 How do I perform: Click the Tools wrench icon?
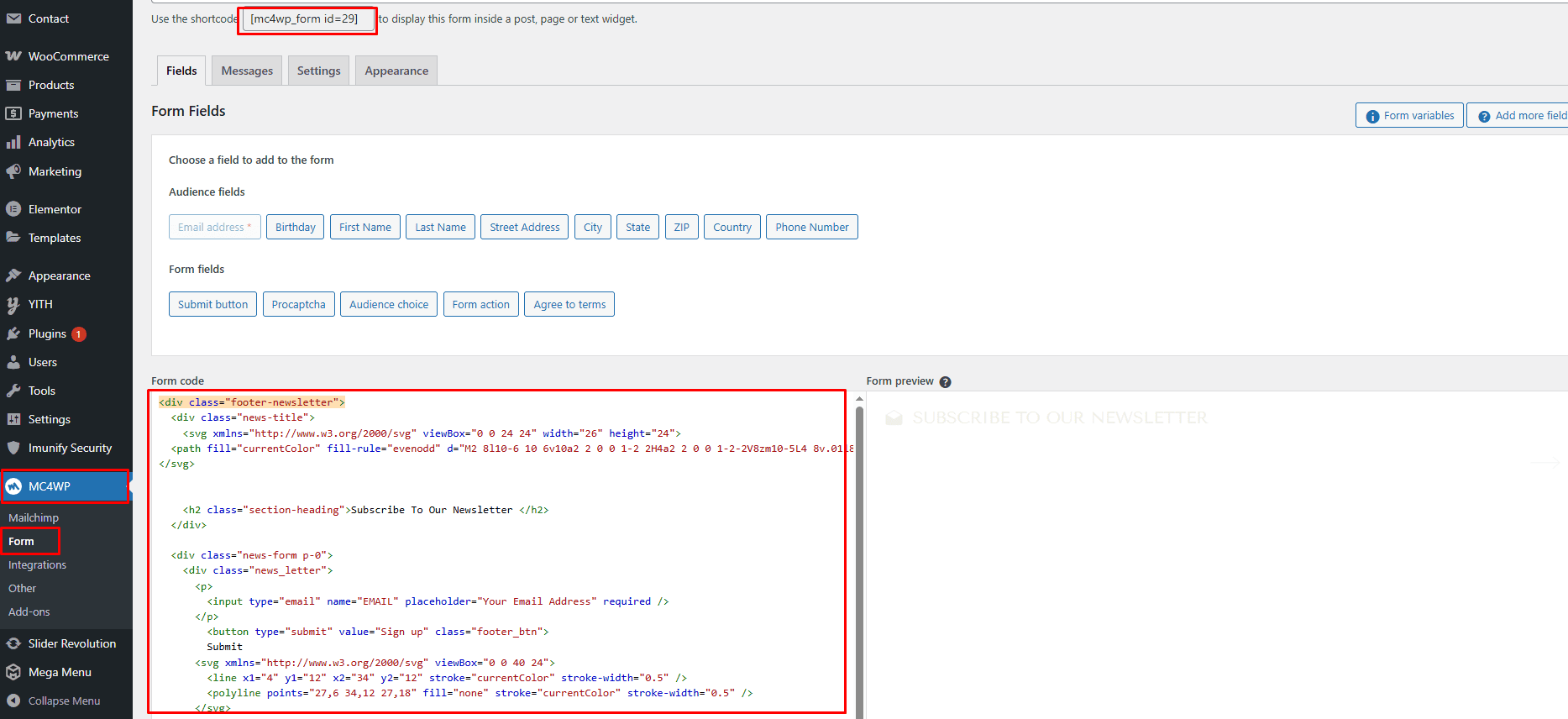point(13,391)
